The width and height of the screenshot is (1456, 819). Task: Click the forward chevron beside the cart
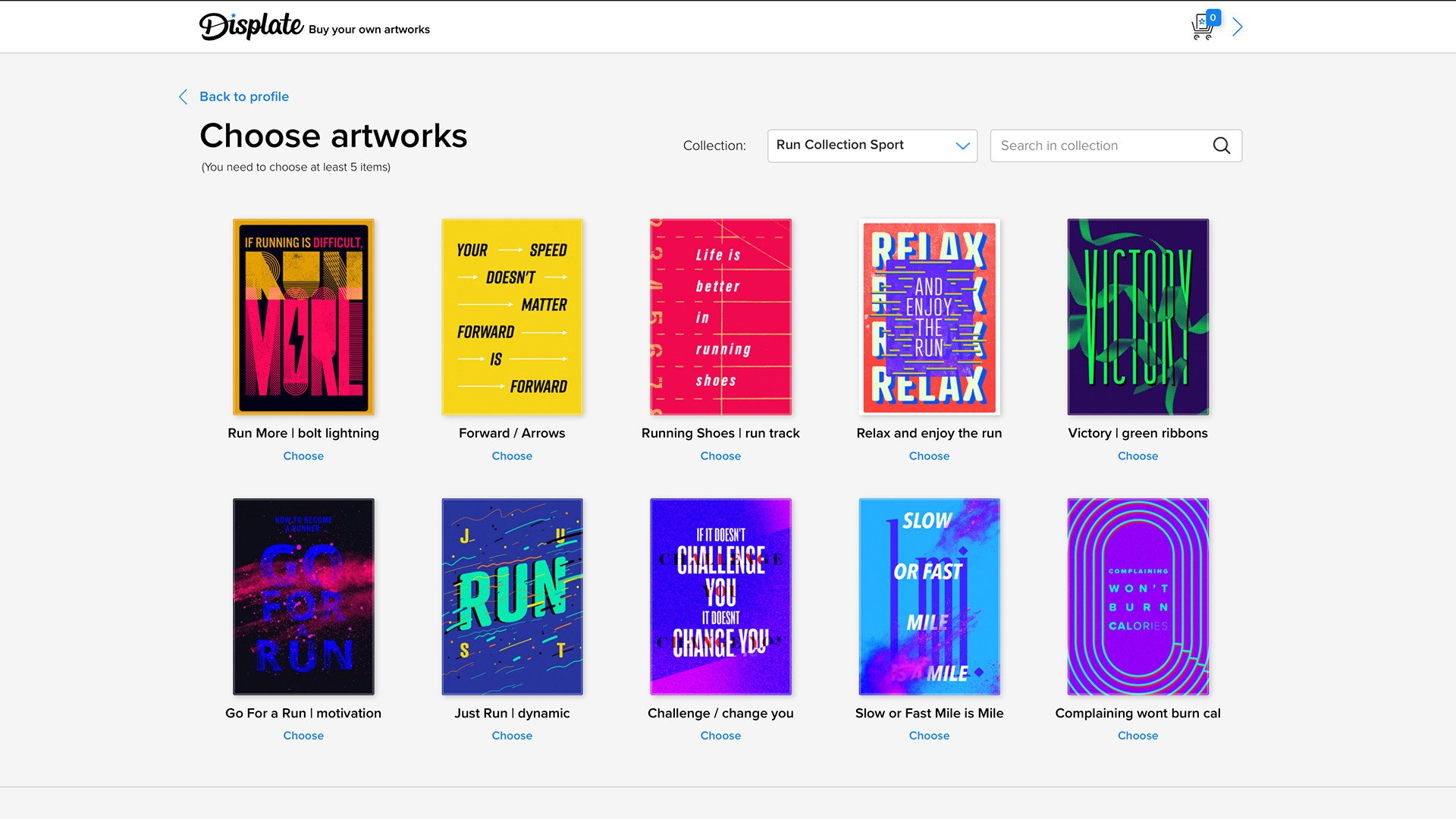1238,27
